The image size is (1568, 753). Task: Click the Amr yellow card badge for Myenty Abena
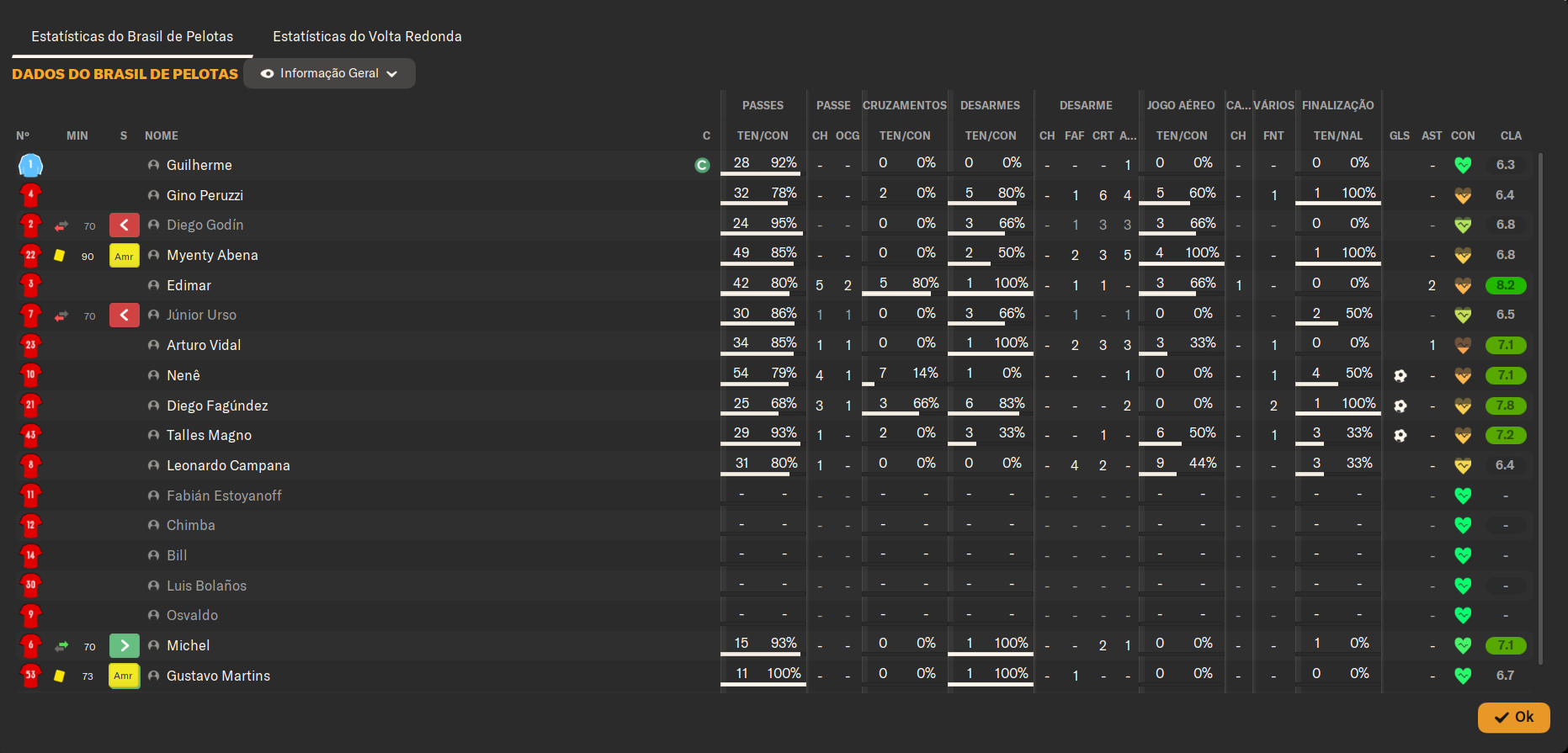point(125,256)
